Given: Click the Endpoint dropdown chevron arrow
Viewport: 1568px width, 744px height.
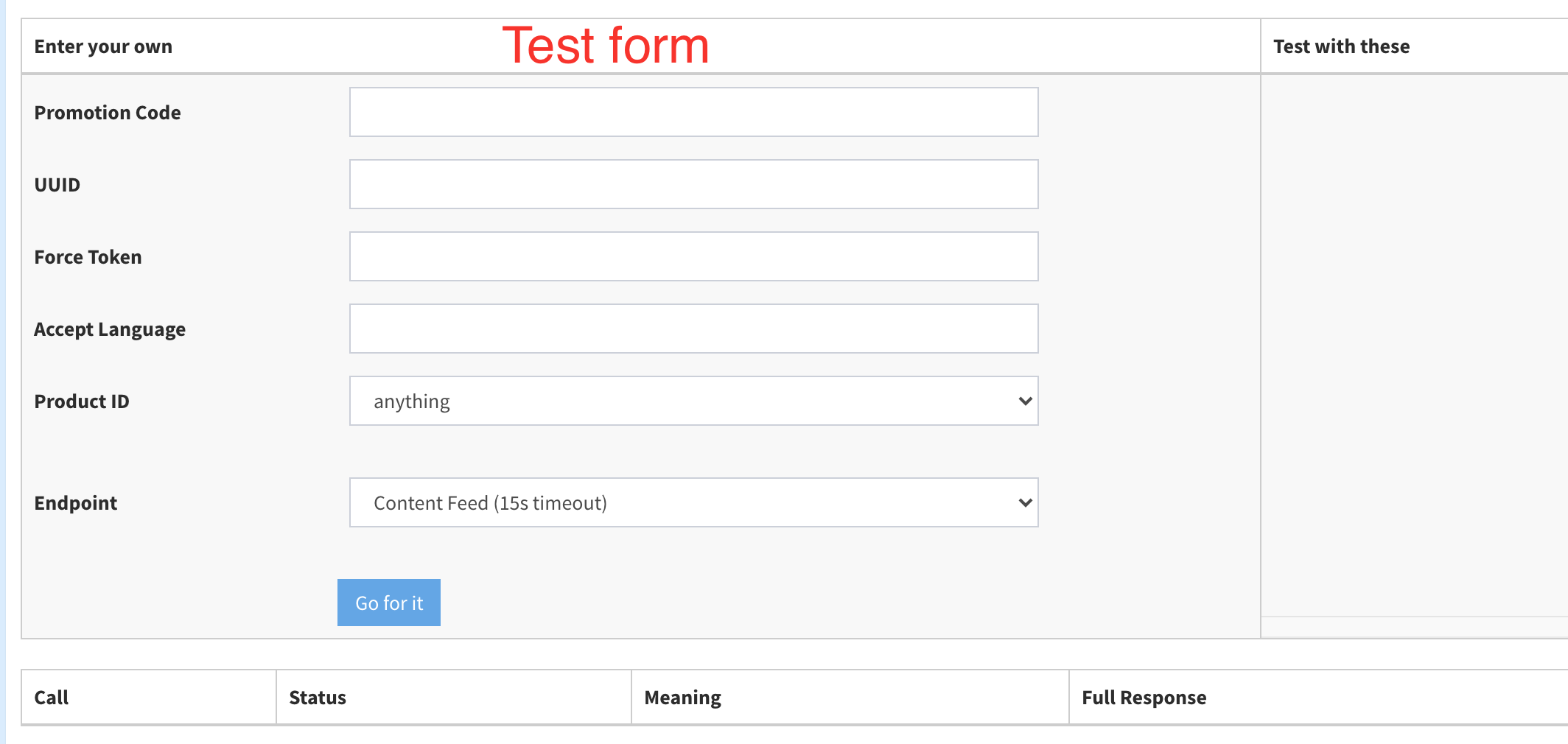Looking at the screenshot, I should [1024, 502].
